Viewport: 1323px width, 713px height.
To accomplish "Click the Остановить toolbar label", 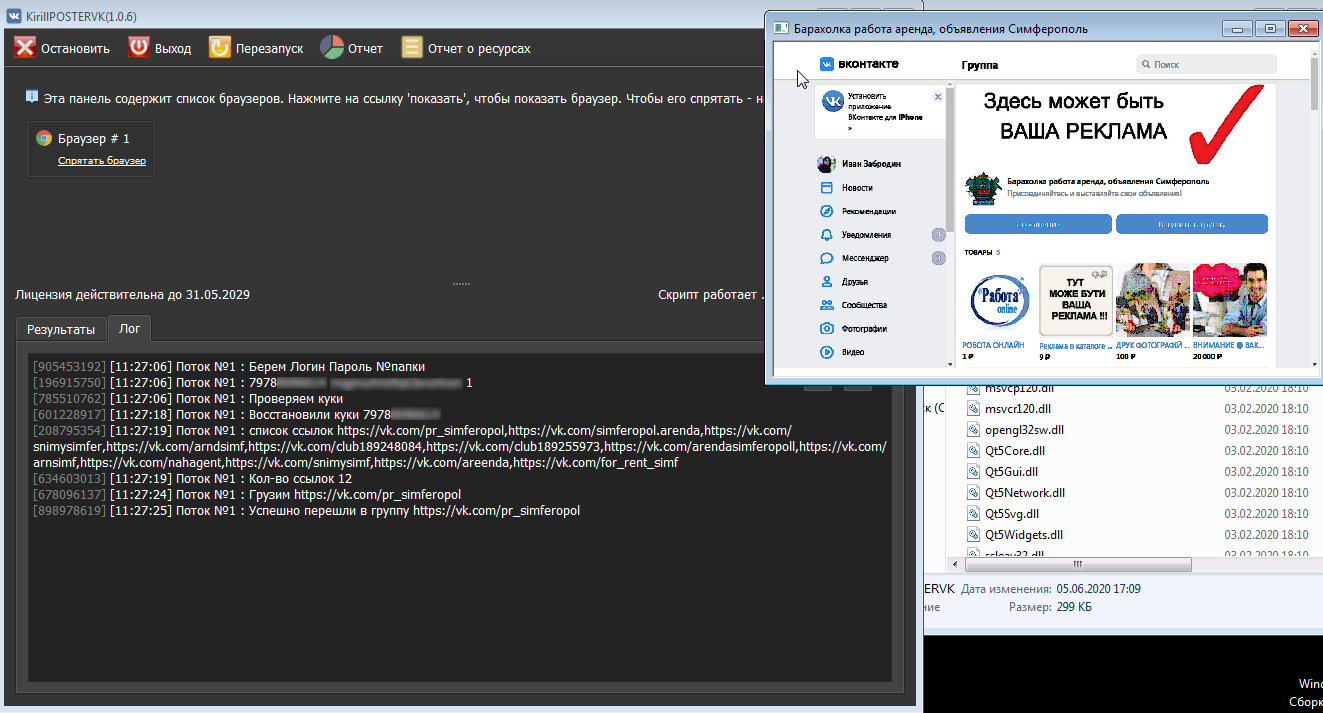I will coord(75,48).
